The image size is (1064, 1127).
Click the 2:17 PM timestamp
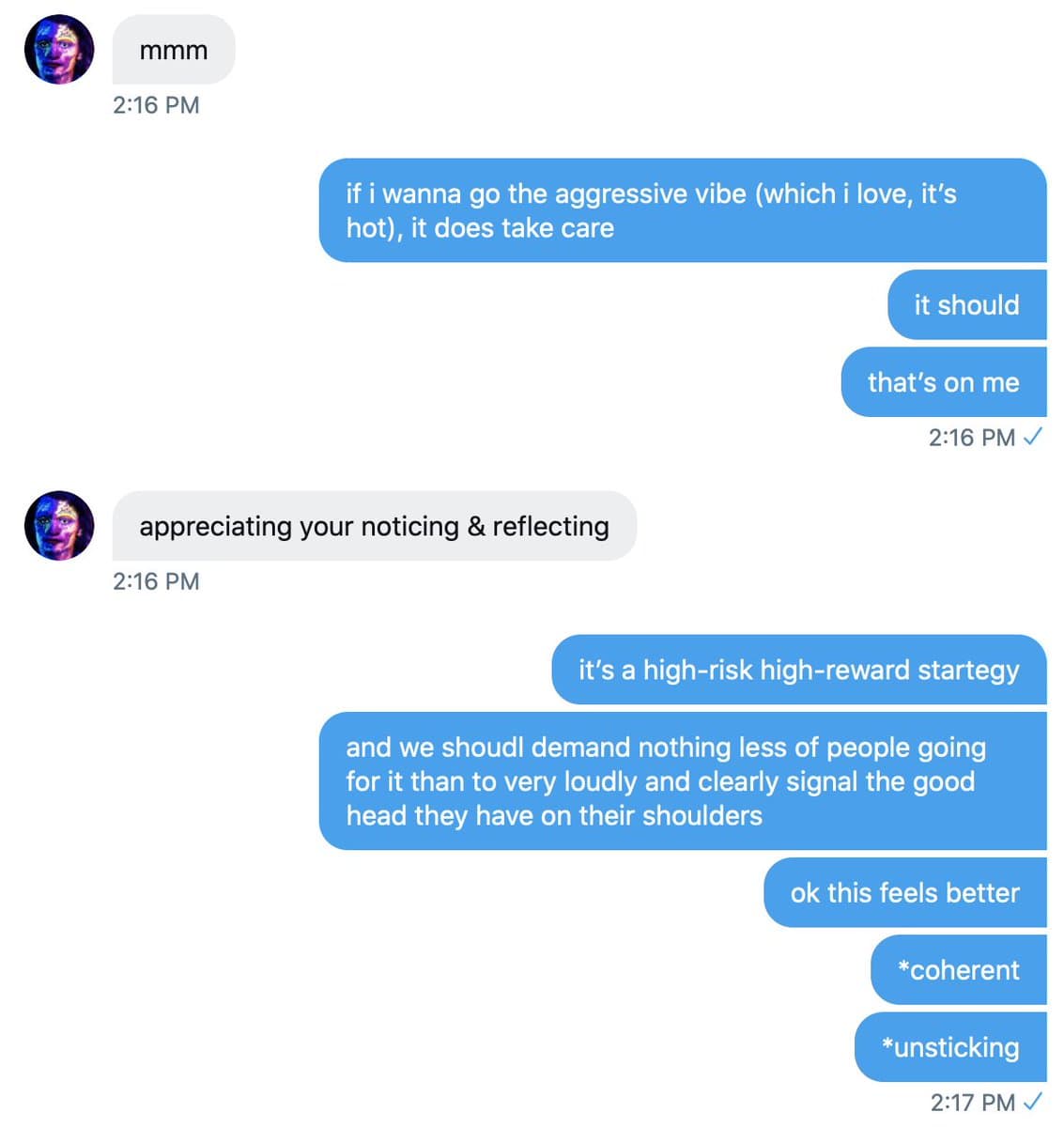(x=973, y=1102)
